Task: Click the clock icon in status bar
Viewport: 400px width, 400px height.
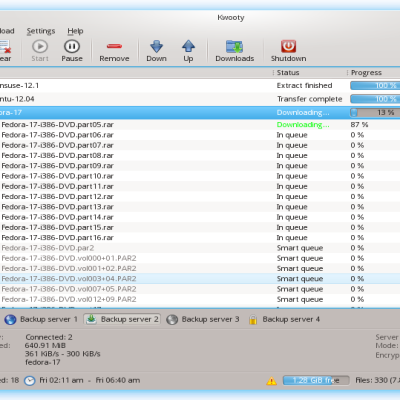Action: 30,381
